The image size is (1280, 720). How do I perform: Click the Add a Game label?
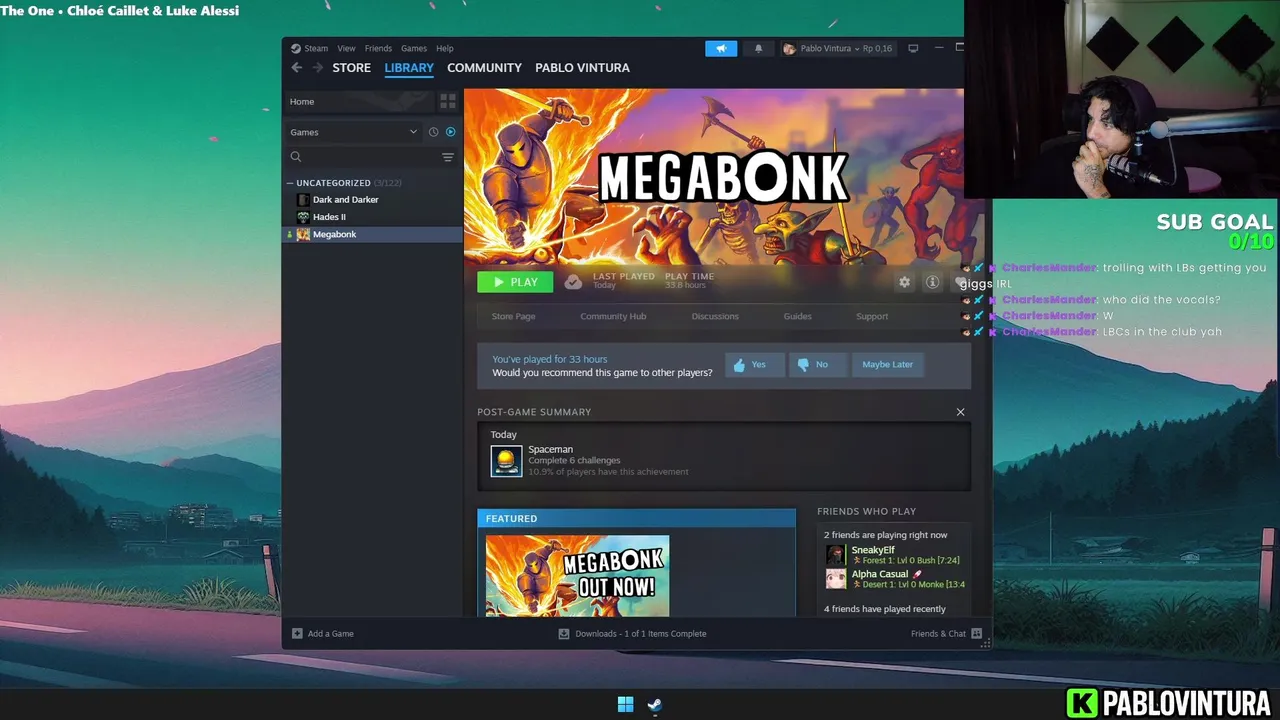pos(331,634)
